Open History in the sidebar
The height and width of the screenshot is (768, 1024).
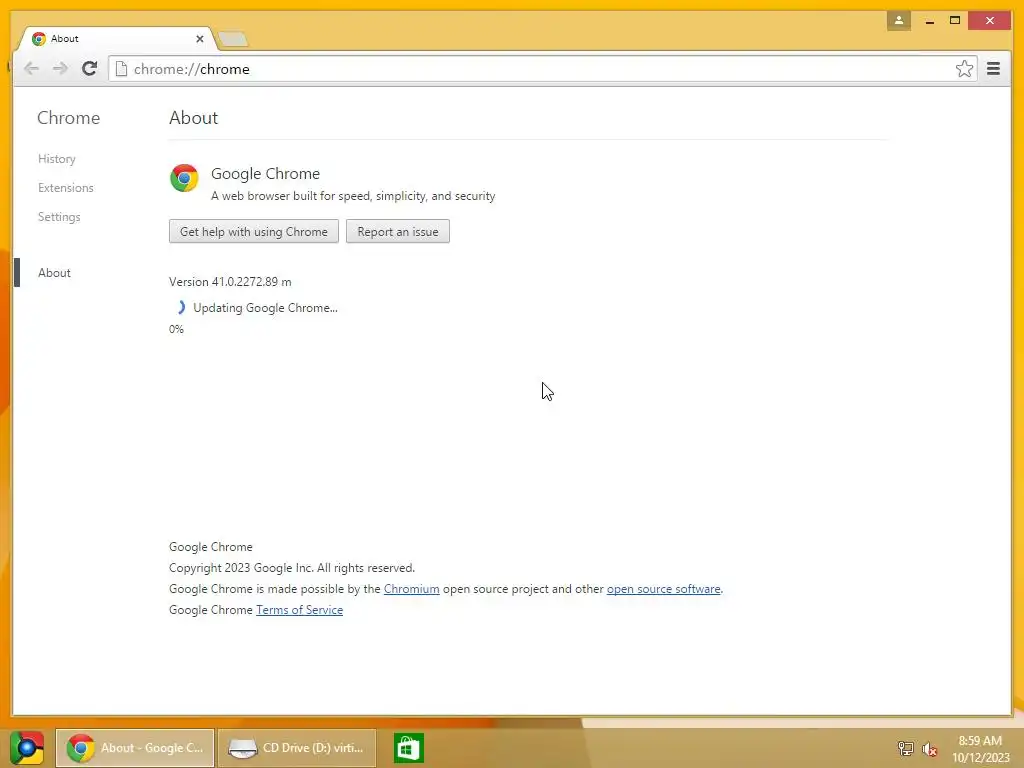click(x=57, y=159)
